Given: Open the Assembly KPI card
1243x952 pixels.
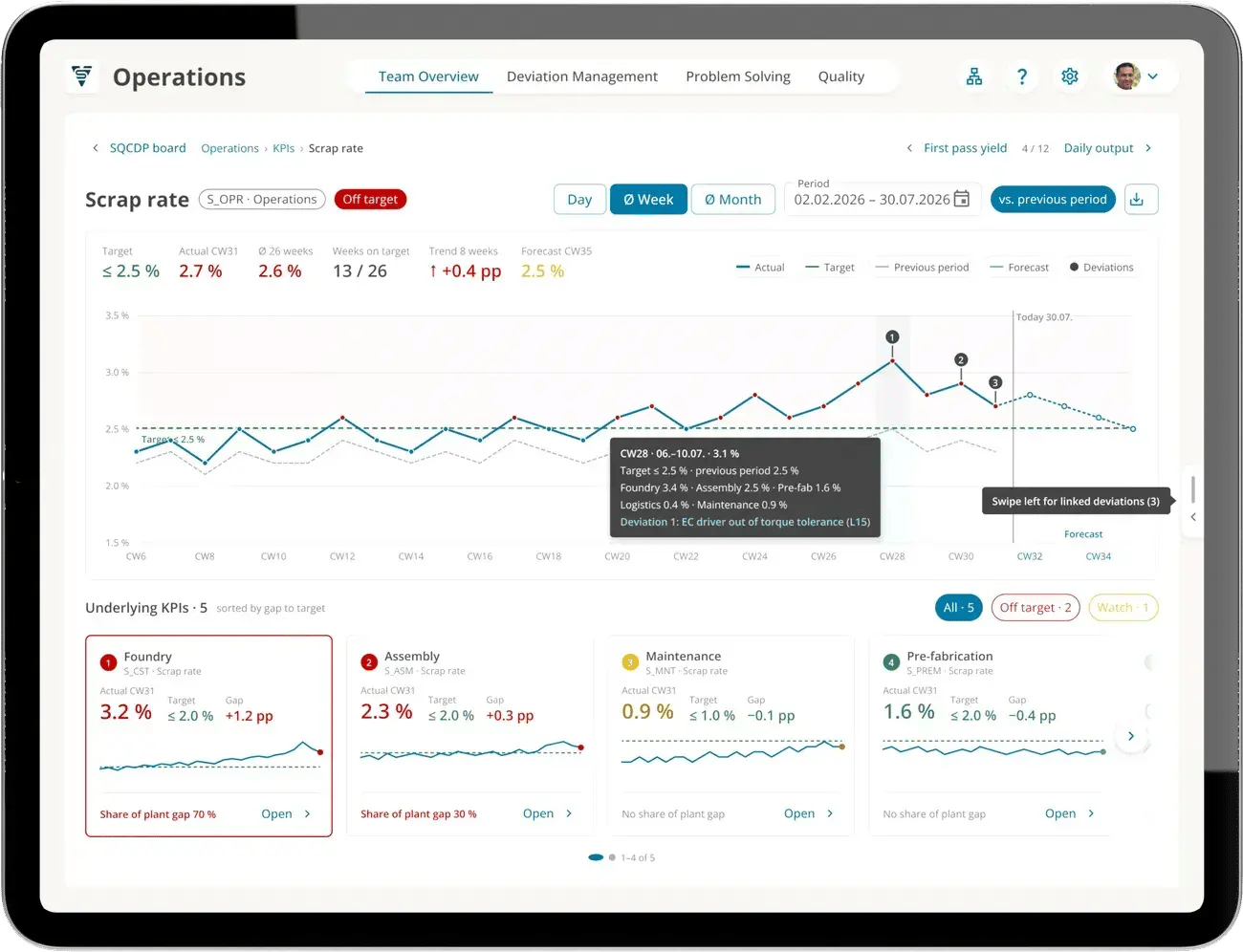Looking at the screenshot, I should coord(469,736).
